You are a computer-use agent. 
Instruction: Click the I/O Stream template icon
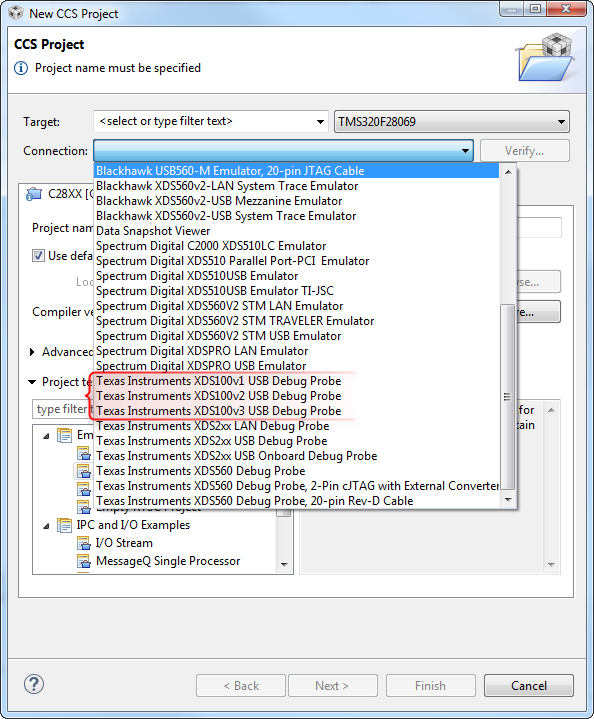83,544
